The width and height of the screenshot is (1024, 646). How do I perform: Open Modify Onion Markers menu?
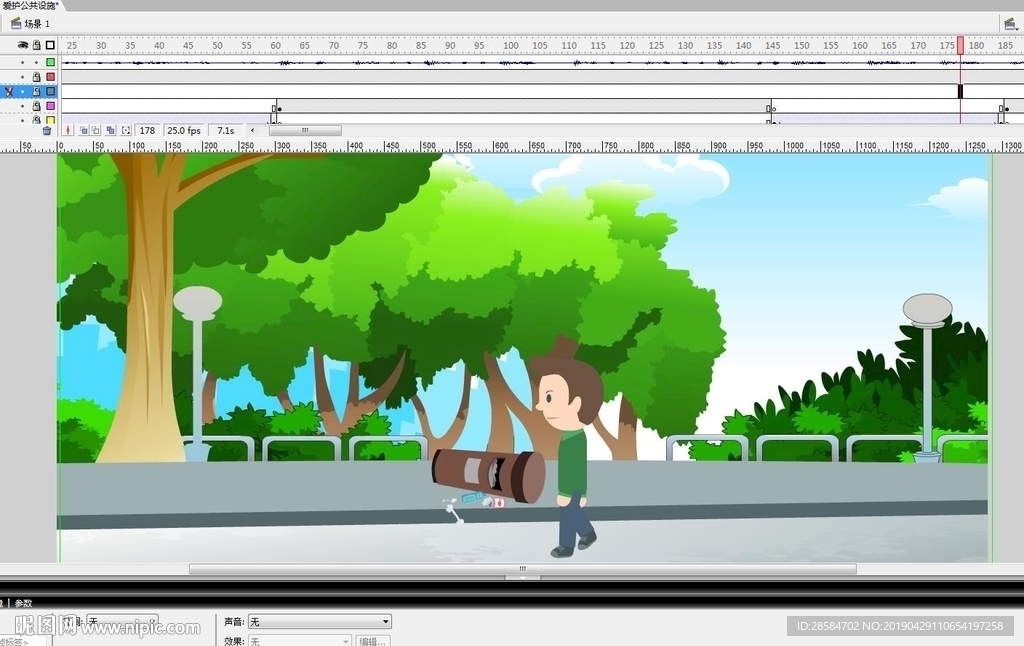coord(126,131)
